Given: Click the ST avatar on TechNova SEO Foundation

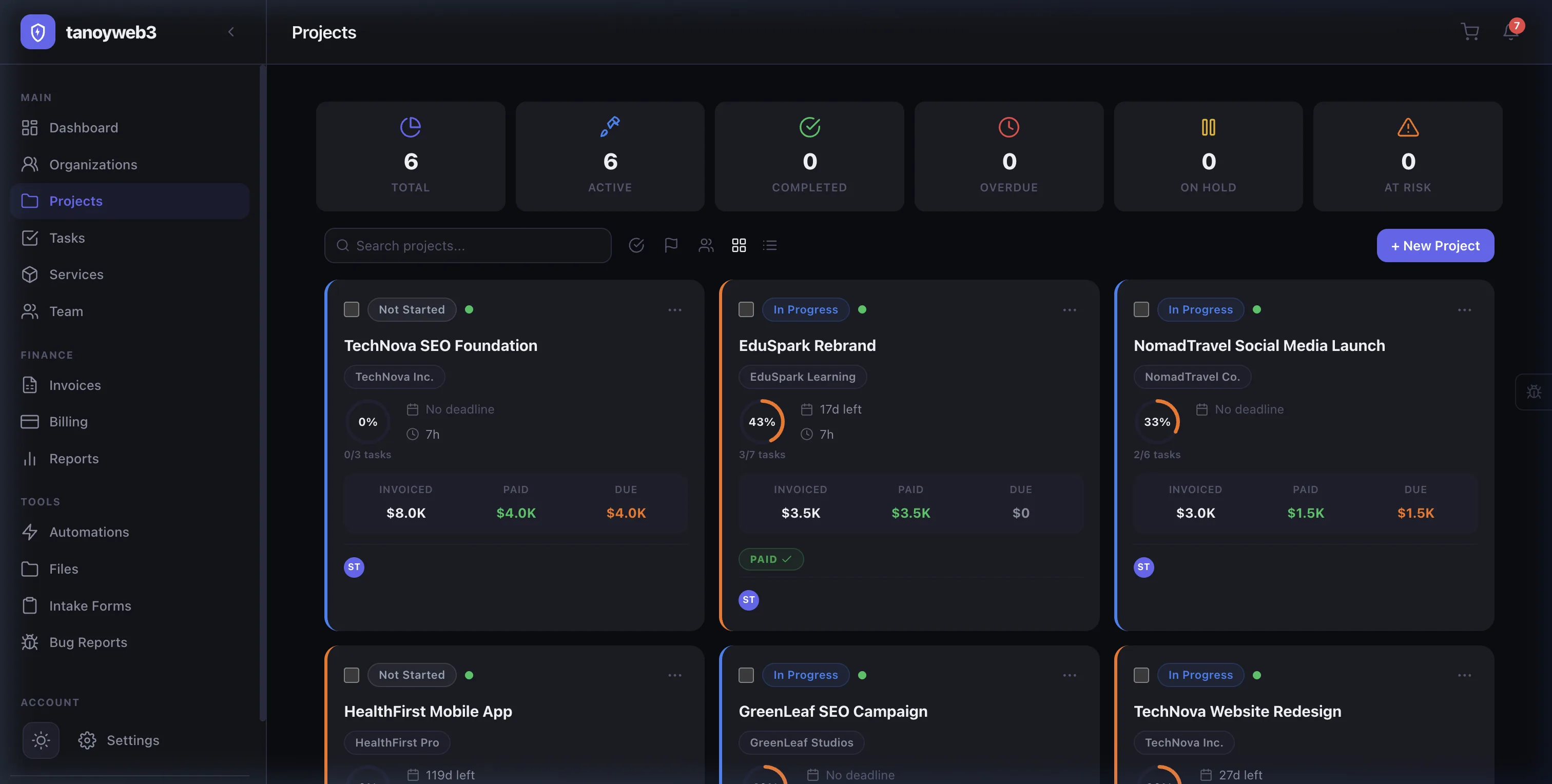Looking at the screenshot, I should 354,566.
